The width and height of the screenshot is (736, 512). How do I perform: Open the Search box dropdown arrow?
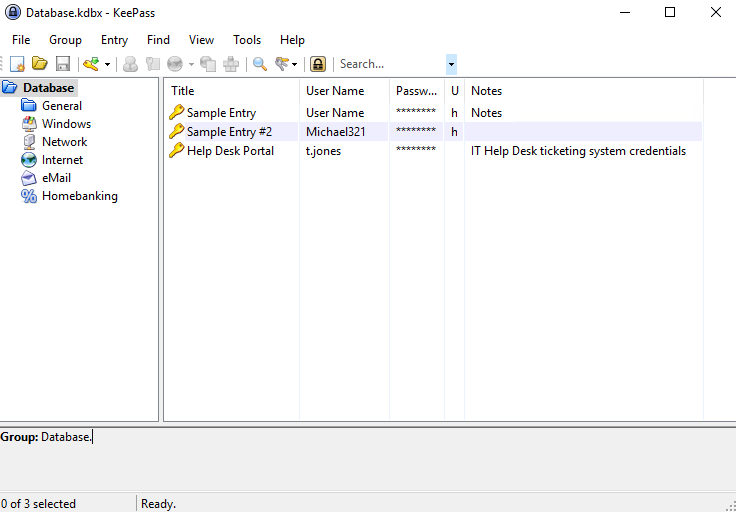[451, 64]
